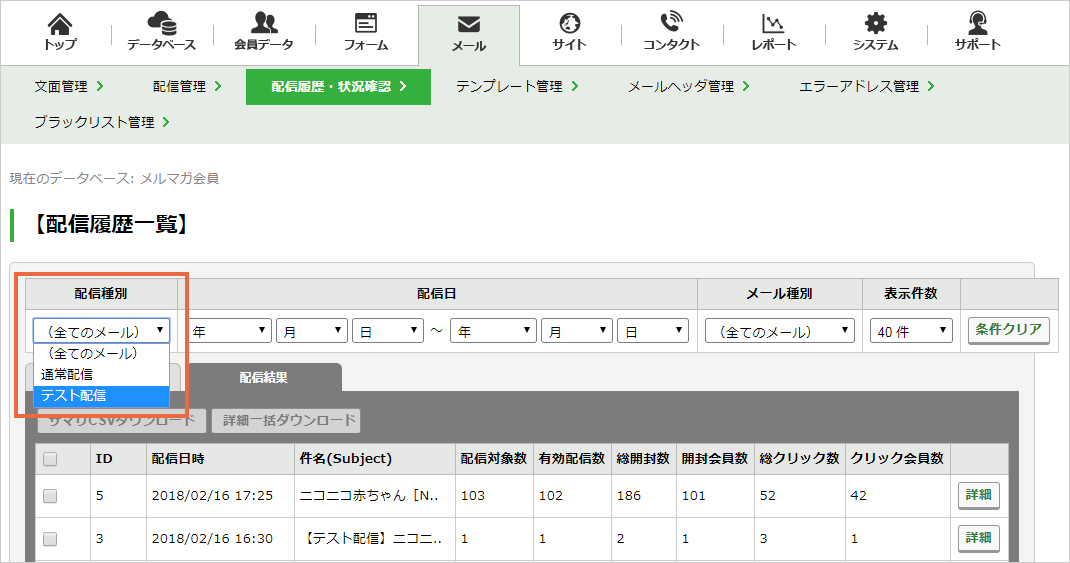Click the 開封会員数 column header
The width and height of the screenshot is (1070, 563).
click(x=714, y=459)
